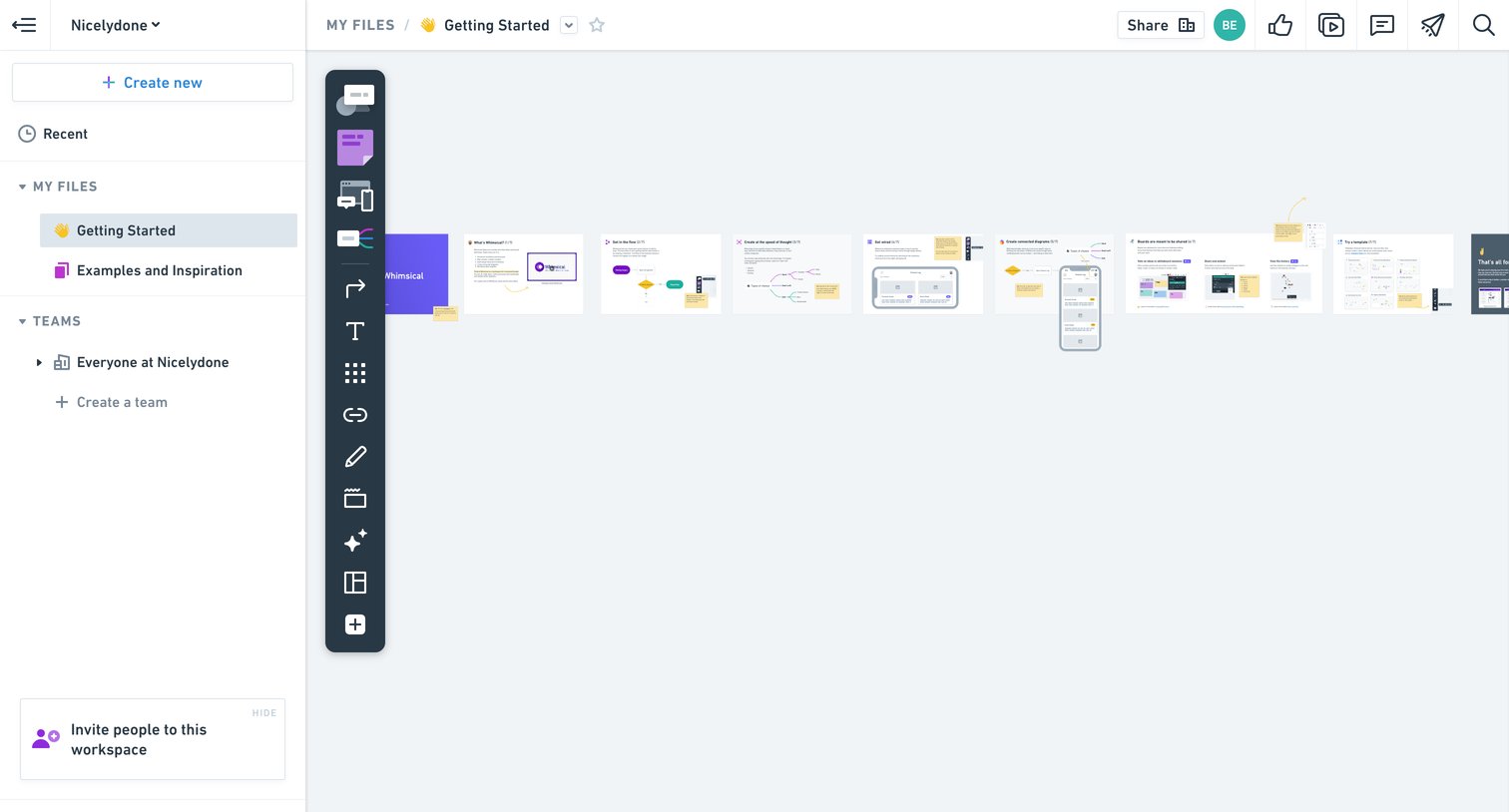The image size is (1509, 812).
Task: Collapse the sidebar with the arrow menu icon
Action: click(24, 25)
